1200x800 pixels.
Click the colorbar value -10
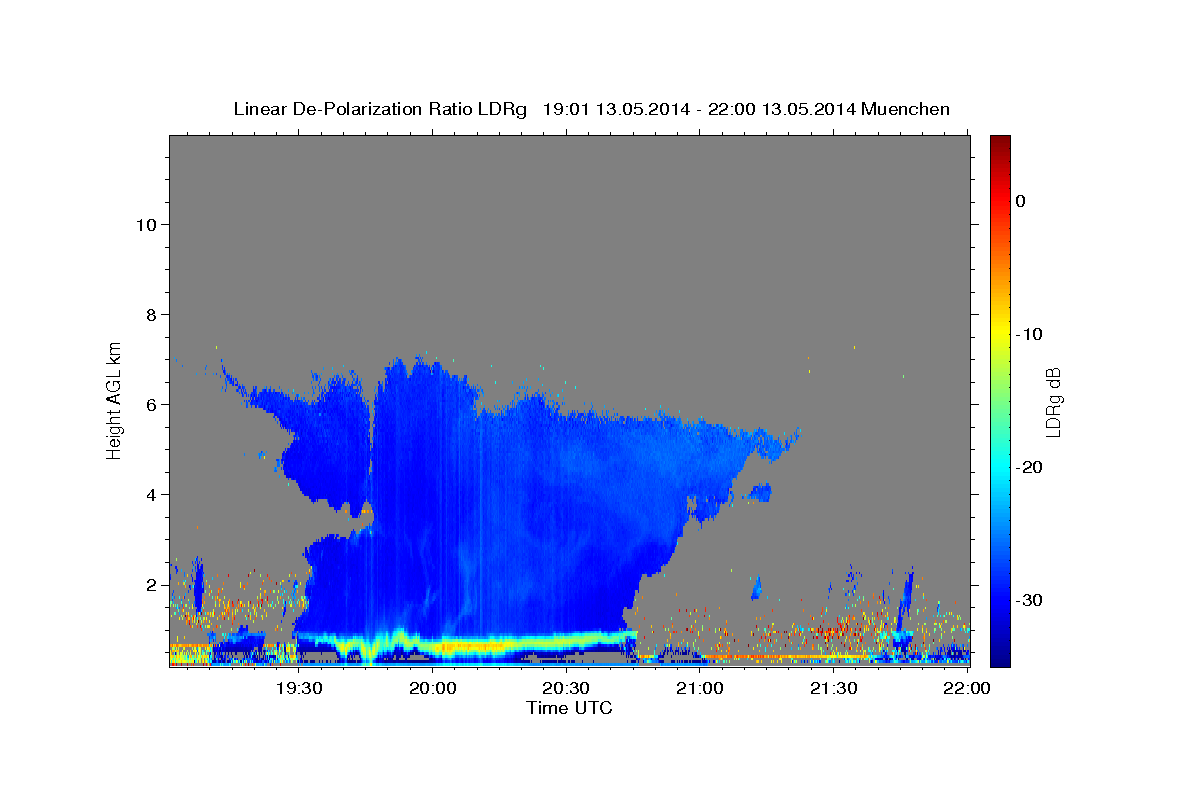[1030, 334]
